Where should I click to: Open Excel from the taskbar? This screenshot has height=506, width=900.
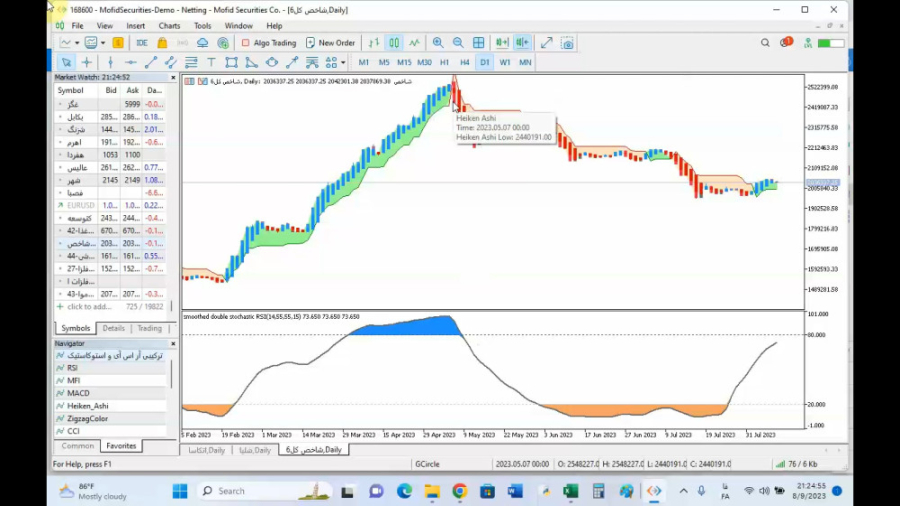[571, 491]
